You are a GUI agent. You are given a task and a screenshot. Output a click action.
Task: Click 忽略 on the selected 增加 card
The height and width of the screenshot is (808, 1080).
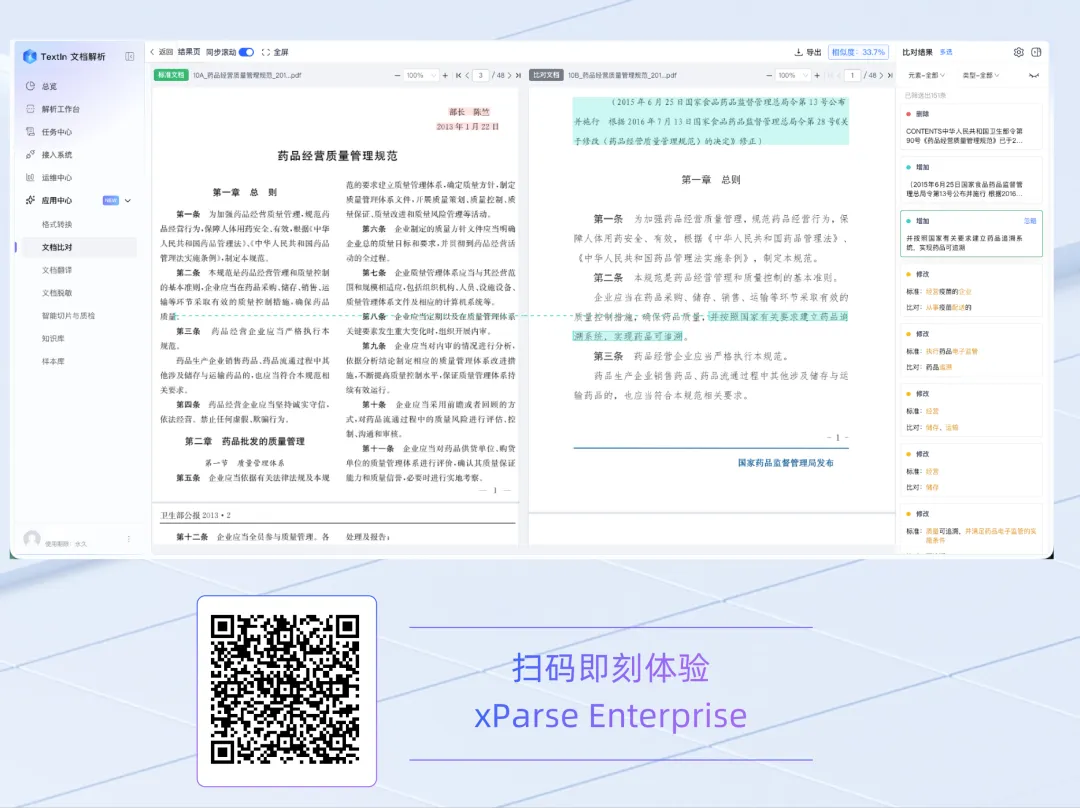(x=1030, y=221)
